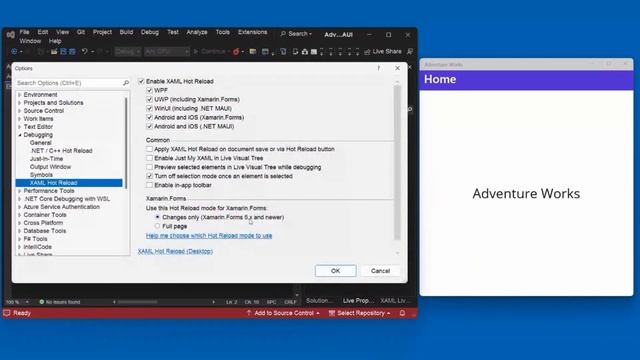The image size is (640, 360).
Task: Enable Preview selected elements in Live Visual Tree
Action: (x=149, y=167)
